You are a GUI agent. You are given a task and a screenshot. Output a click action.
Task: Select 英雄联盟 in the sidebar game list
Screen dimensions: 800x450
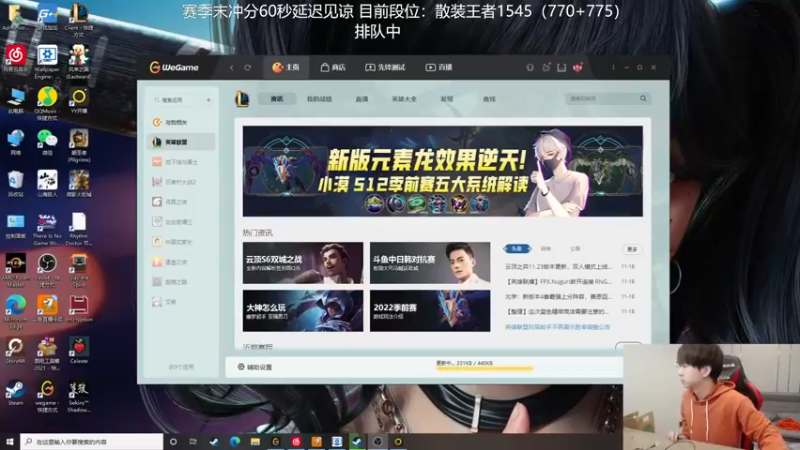click(x=181, y=142)
